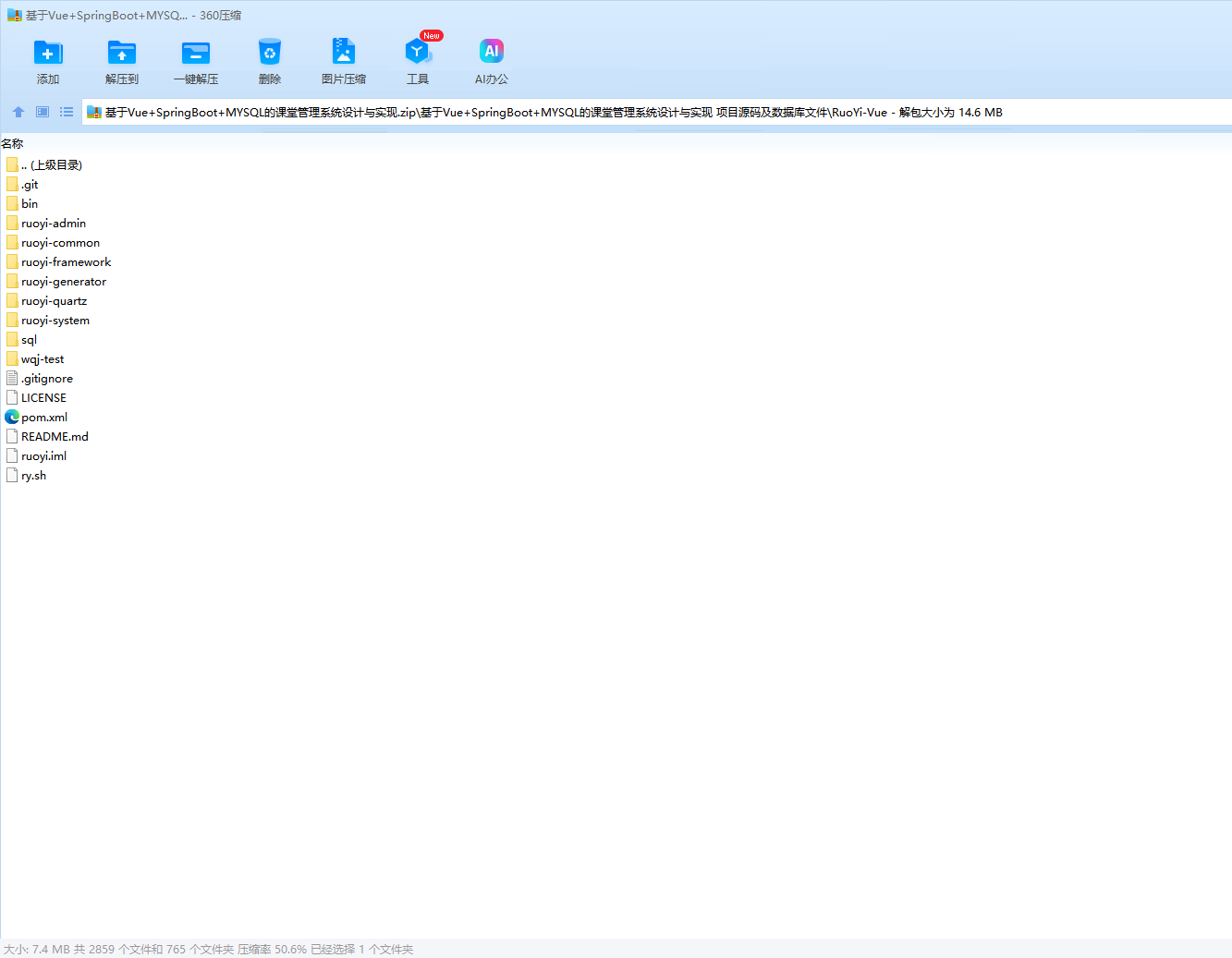Select the ry.sh file
Image resolution: width=1232 pixels, height=958 pixels.
[x=26, y=475]
